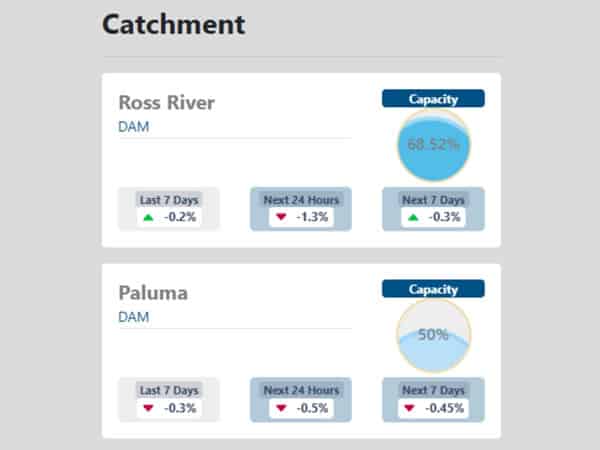The width and height of the screenshot is (600, 450).
Task: Select Ross River Next 24 Hours tile
Action: (301, 209)
